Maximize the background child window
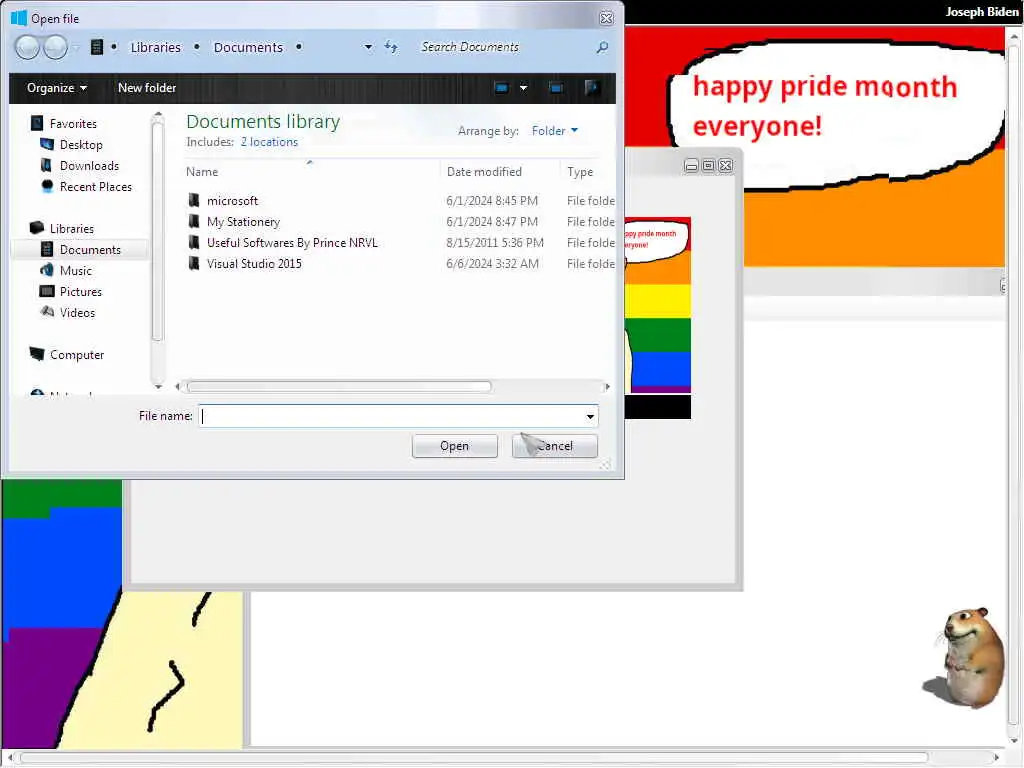1024x768 pixels. [709, 165]
